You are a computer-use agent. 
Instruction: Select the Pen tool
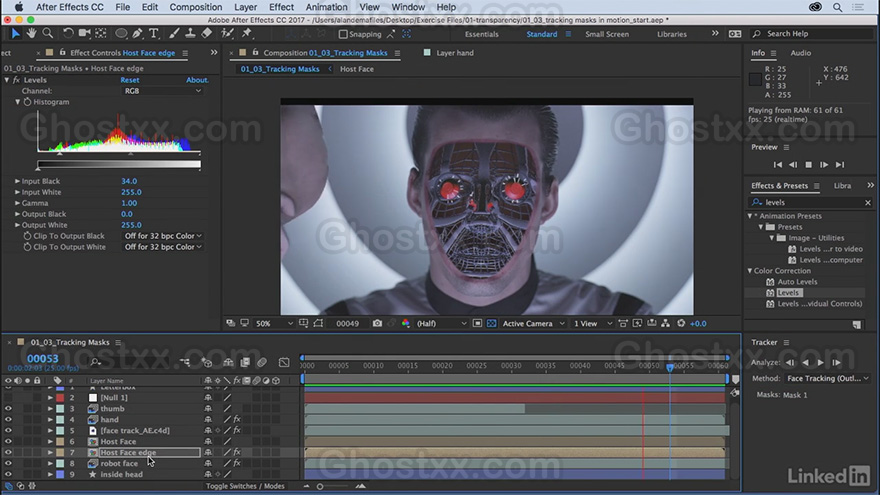[x=138, y=34]
